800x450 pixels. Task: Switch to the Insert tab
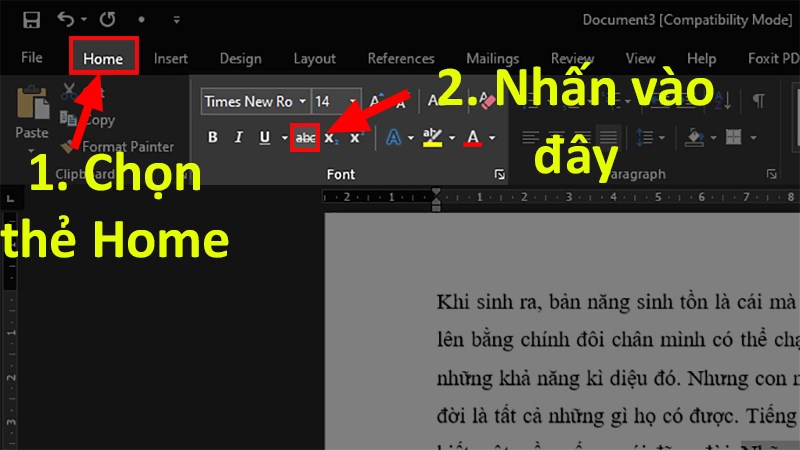pos(170,59)
